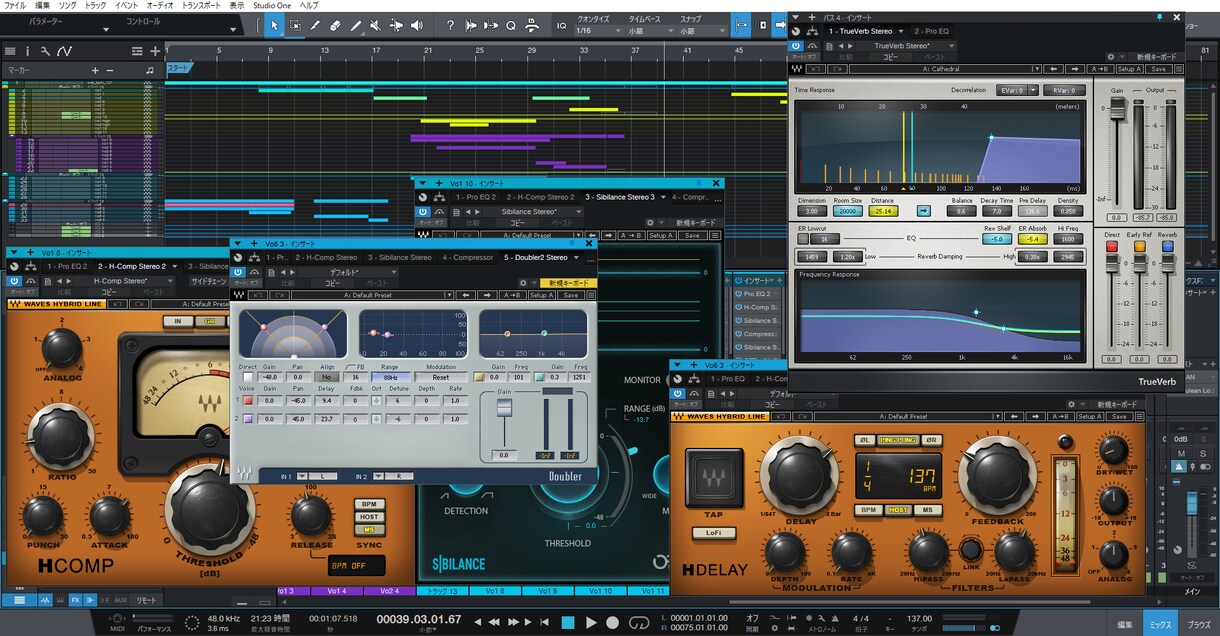This screenshot has width=1220, height=636.
Task: Click the question mark help icon
Action: [450, 25]
